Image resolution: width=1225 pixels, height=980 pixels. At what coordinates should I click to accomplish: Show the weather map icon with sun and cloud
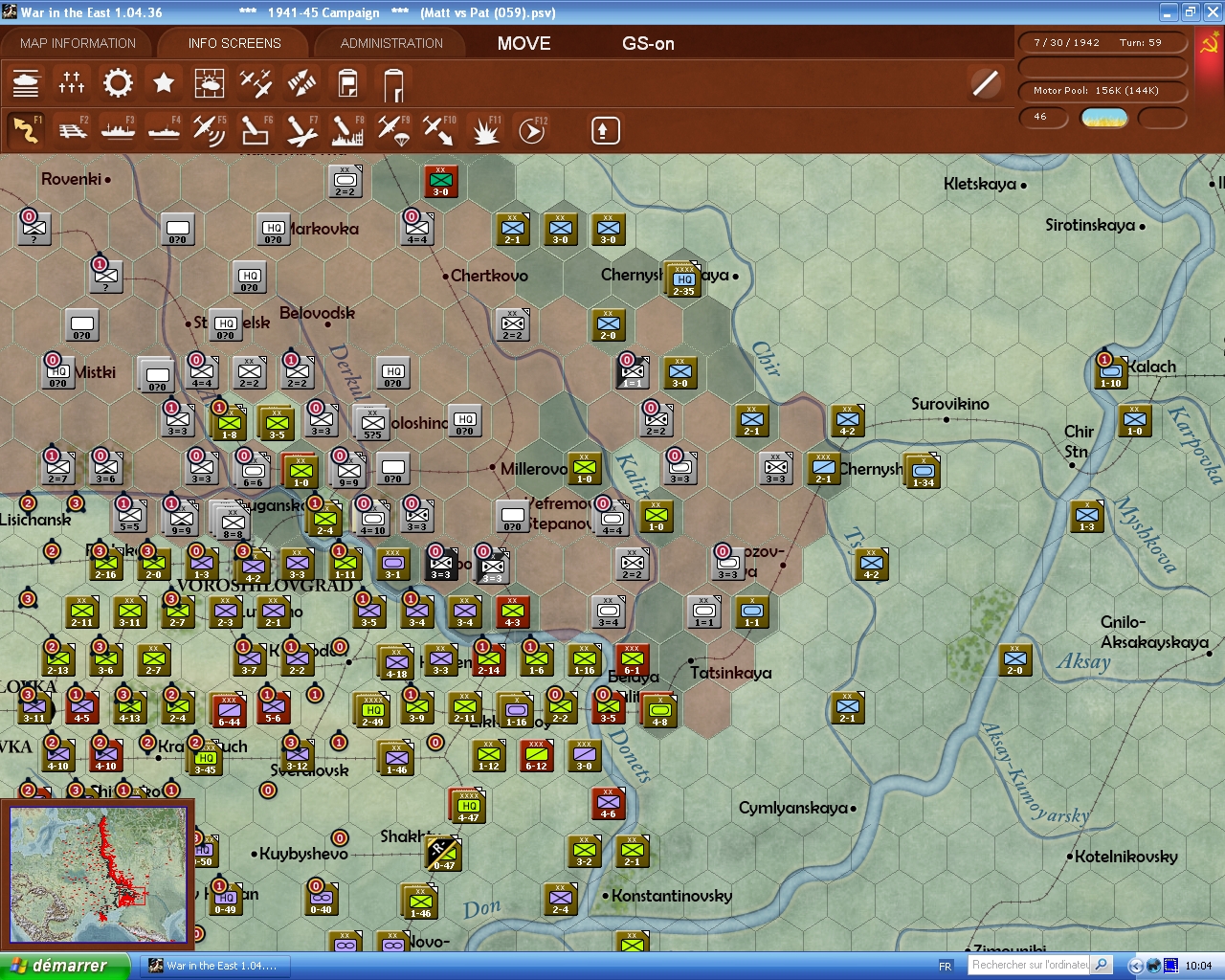[210, 84]
